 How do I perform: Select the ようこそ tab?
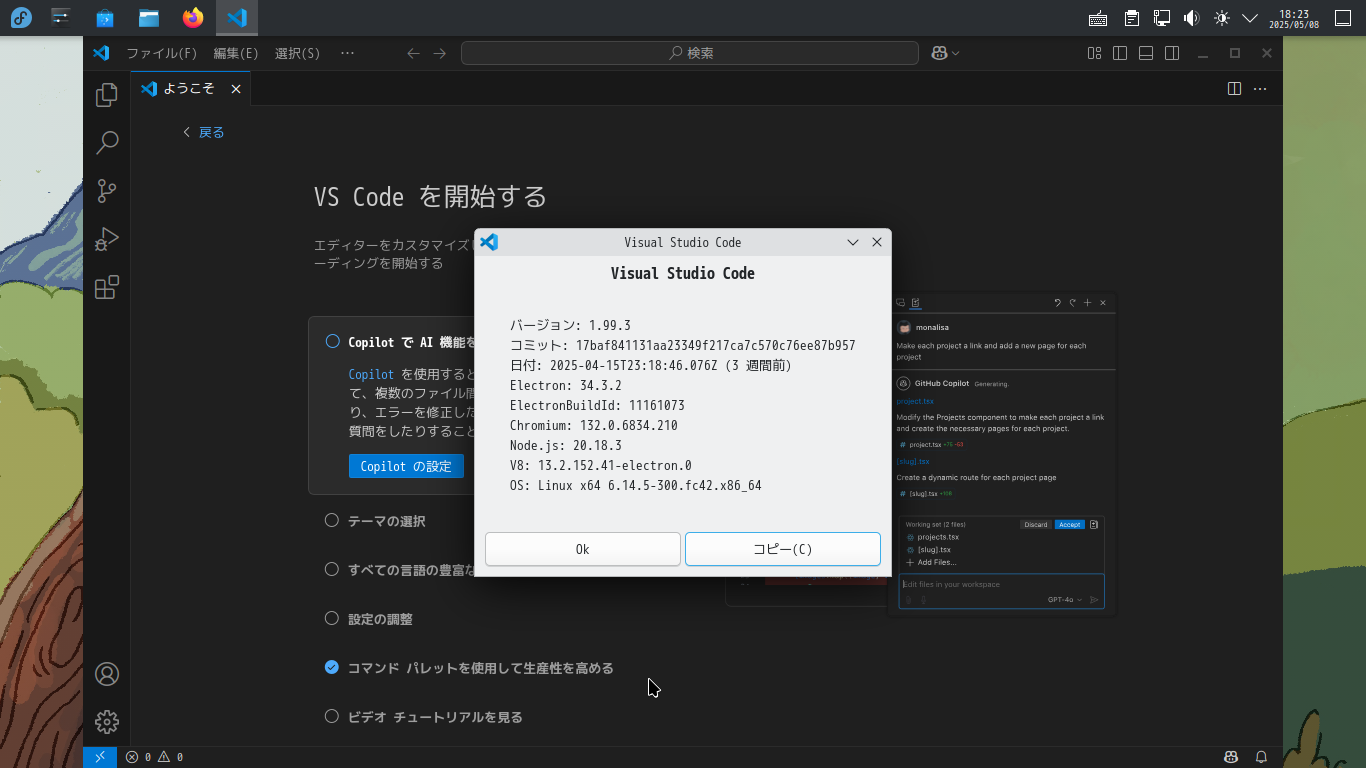[190, 89]
